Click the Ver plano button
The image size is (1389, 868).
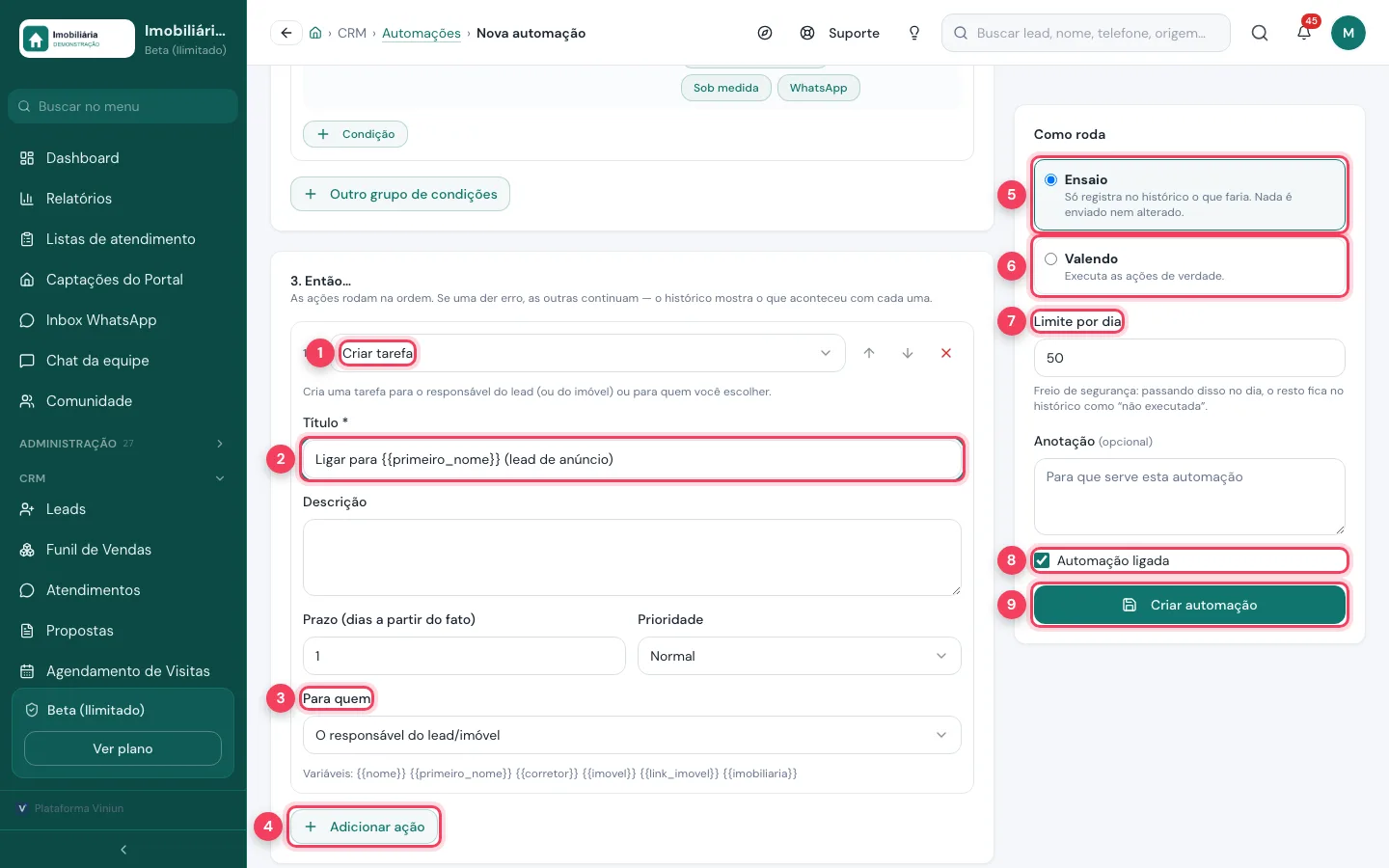pyautogui.click(x=123, y=748)
